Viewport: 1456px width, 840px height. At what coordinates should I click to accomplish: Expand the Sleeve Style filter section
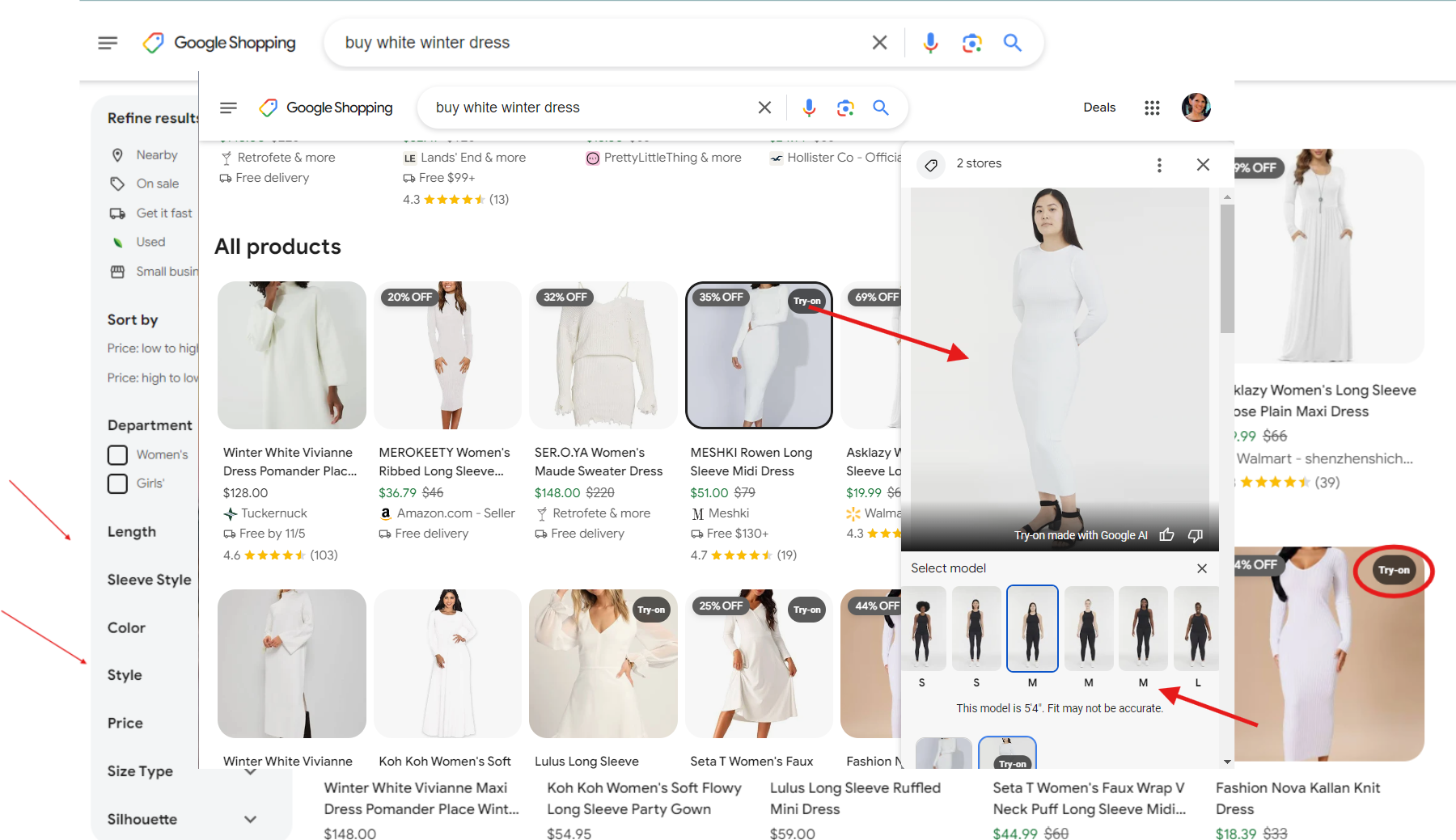tap(150, 580)
